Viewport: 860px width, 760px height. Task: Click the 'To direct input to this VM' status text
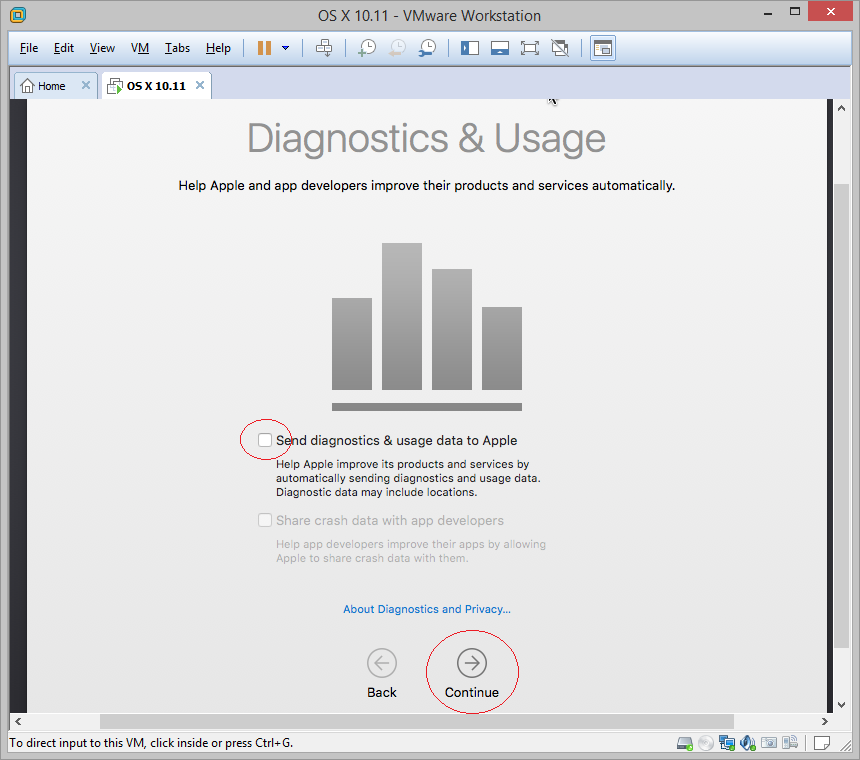151,743
